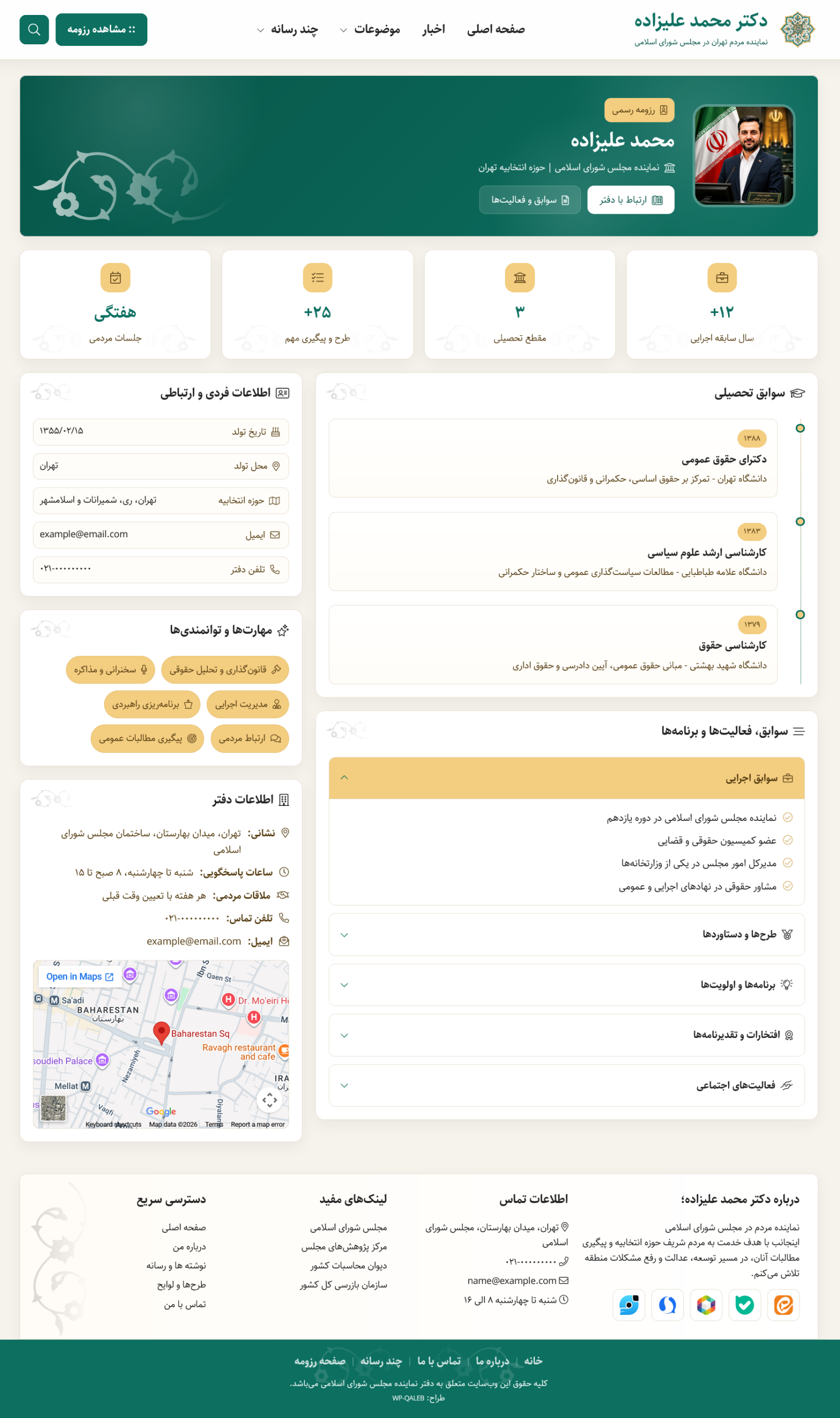The width and height of the screenshot is (840, 1418).
Task: Click the red Baharestan Sq map pin
Action: 161,1033
